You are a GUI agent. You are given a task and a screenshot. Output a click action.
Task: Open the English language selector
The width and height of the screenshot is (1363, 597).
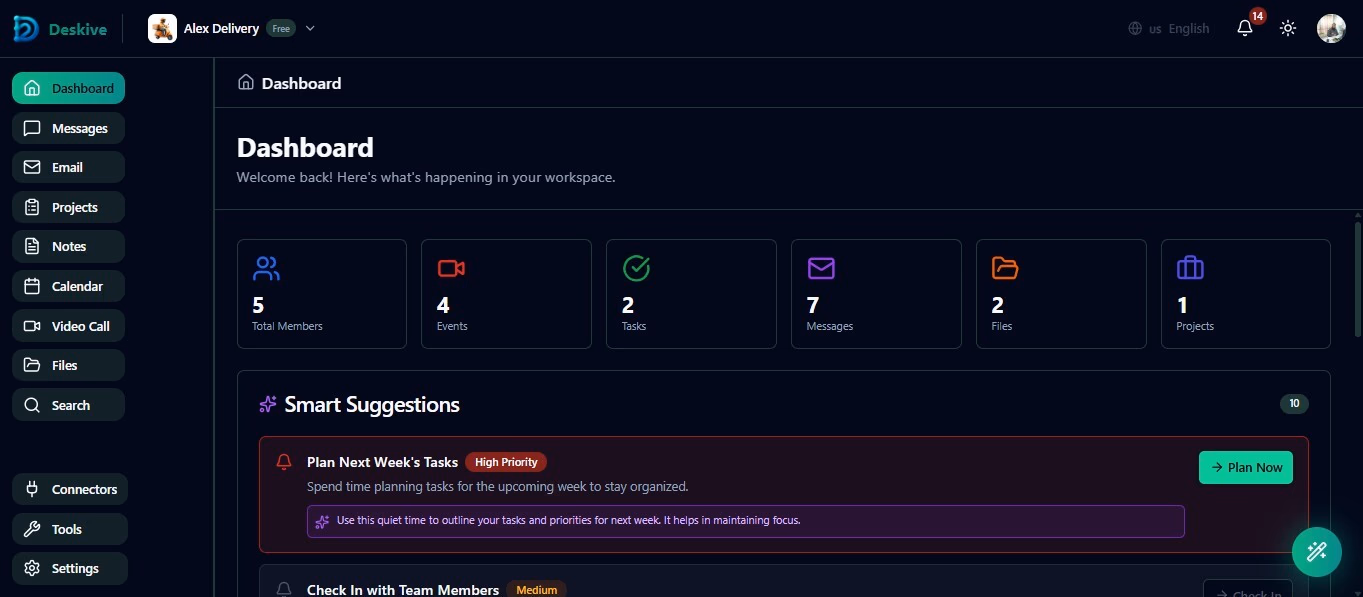(x=1169, y=29)
